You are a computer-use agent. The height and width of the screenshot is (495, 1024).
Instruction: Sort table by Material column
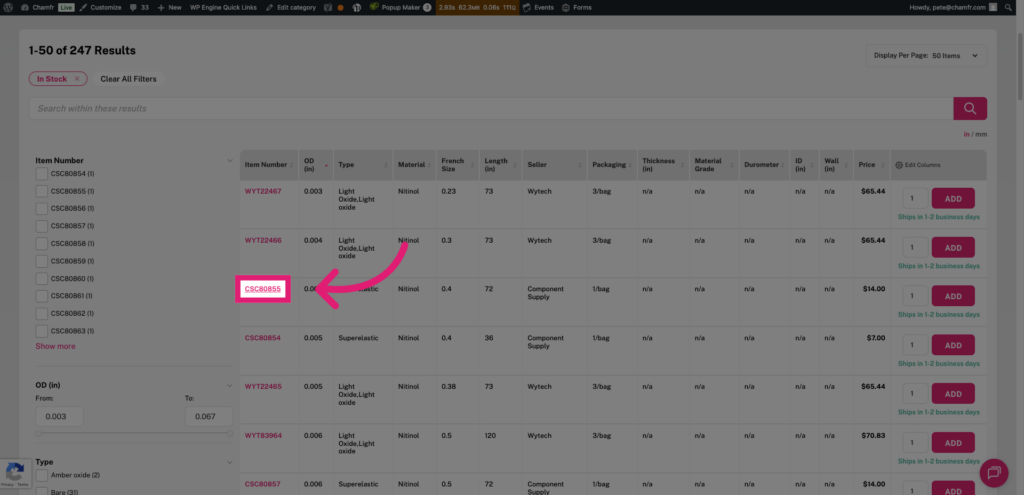click(x=415, y=165)
